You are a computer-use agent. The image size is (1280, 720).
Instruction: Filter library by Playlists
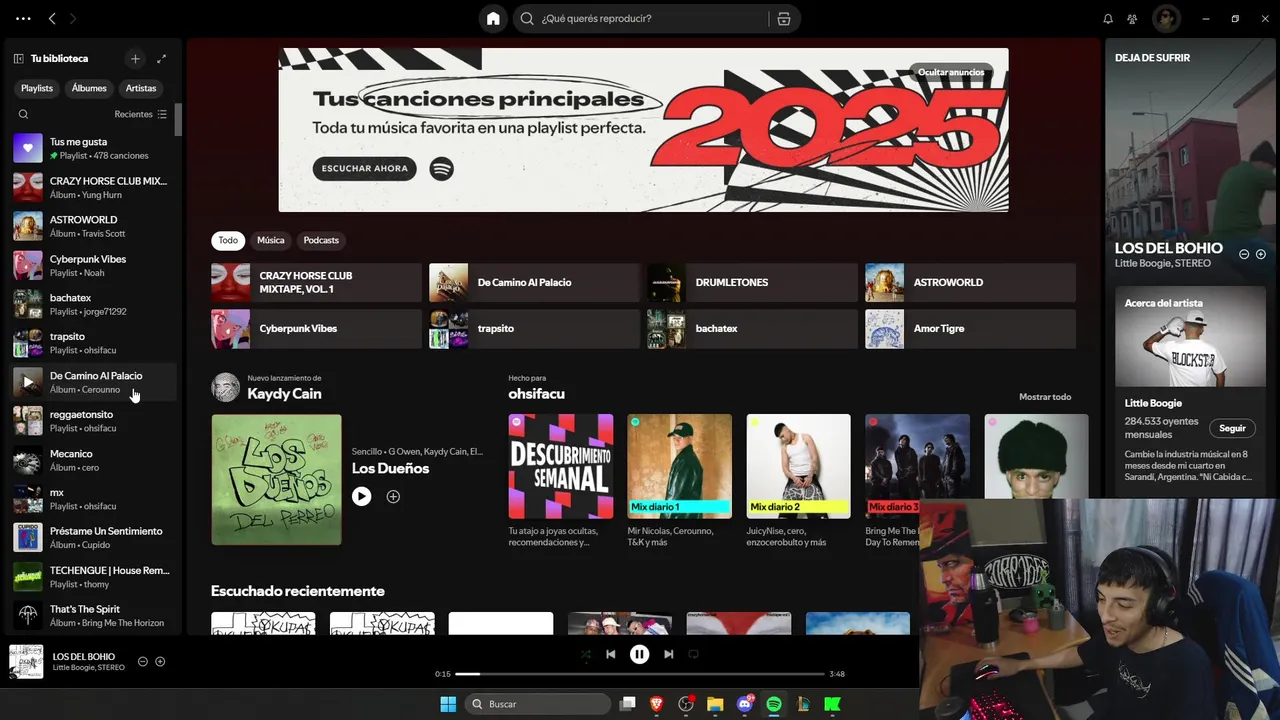tap(37, 88)
